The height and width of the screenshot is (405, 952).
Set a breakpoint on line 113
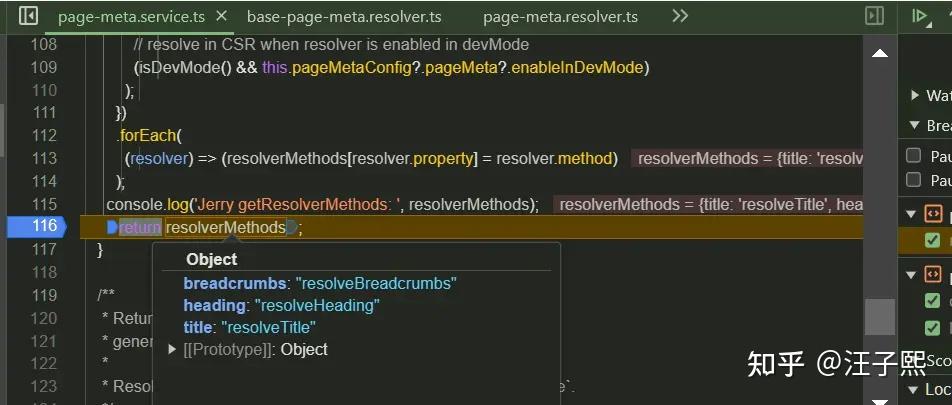point(44,158)
